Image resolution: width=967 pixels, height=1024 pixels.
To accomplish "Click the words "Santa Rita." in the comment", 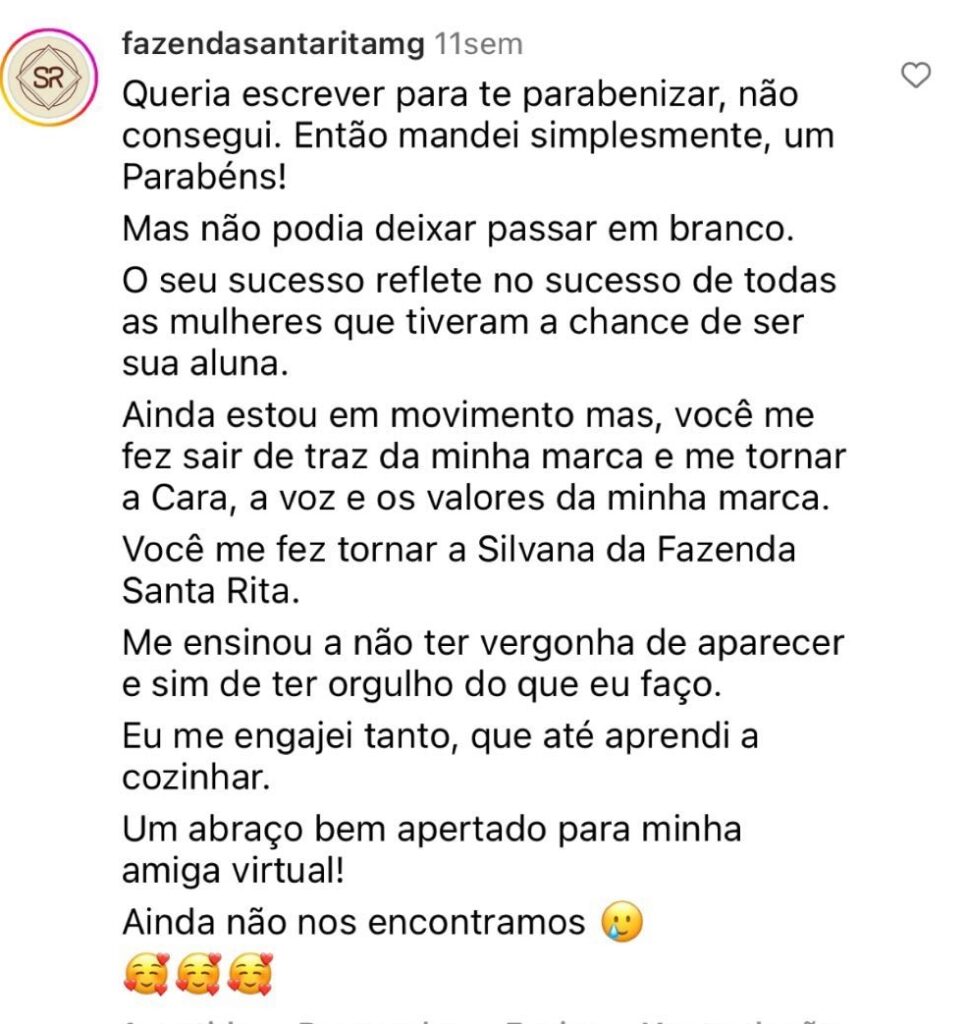I will point(210,590).
